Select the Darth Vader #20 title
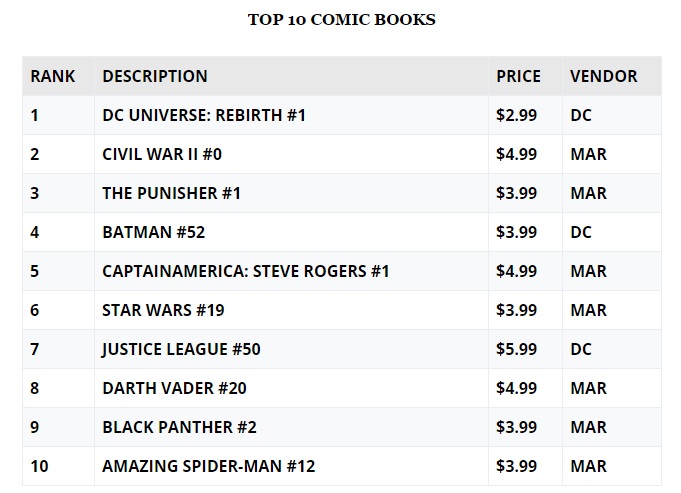 (174, 388)
